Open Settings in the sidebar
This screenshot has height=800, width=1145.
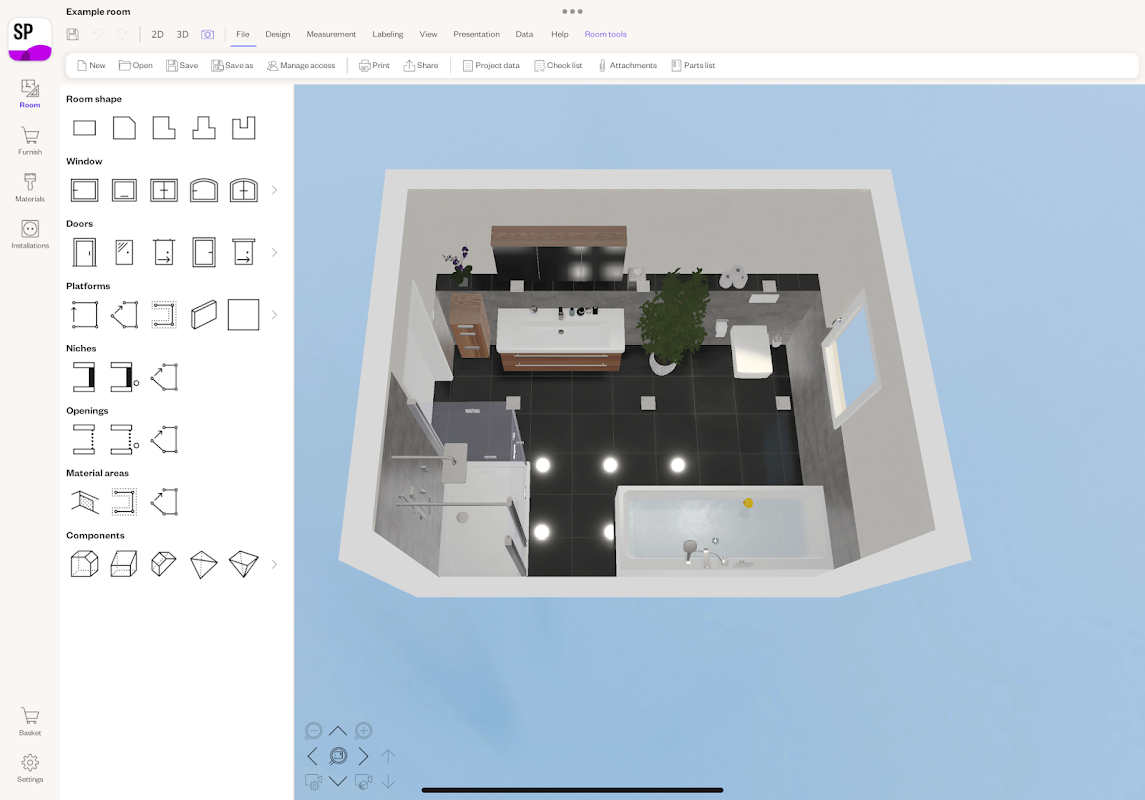point(30,768)
